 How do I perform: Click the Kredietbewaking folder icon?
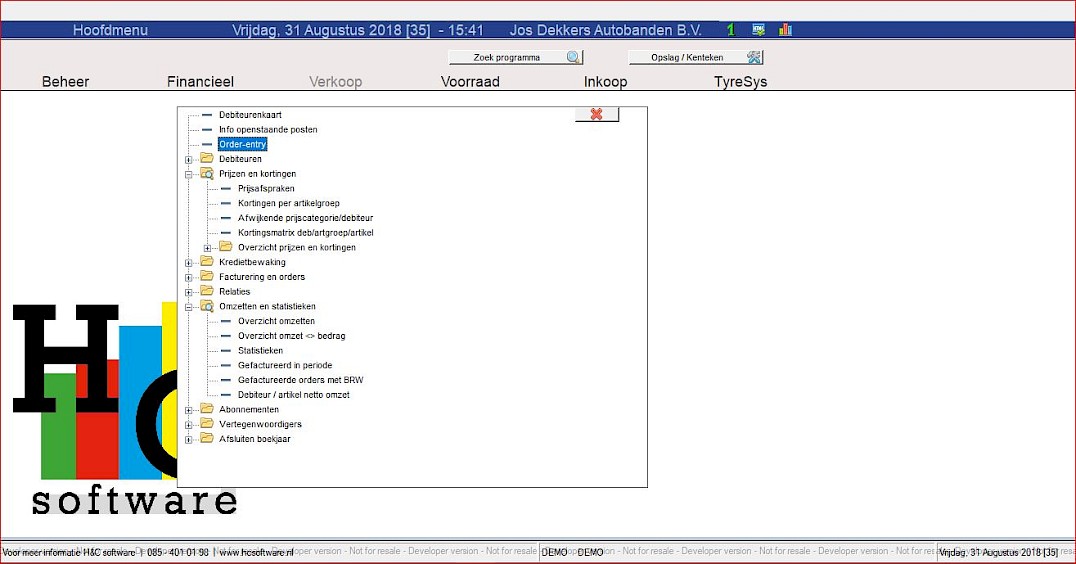point(207,262)
